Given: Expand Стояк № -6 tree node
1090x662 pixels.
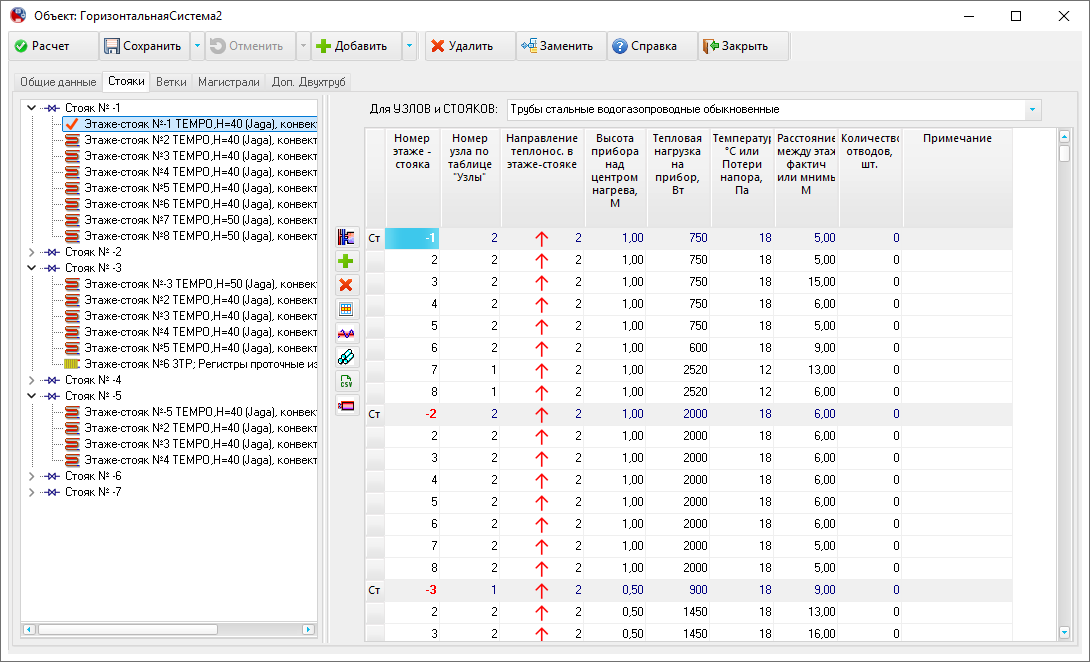Looking at the screenshot, I should [x=31, y=476].
